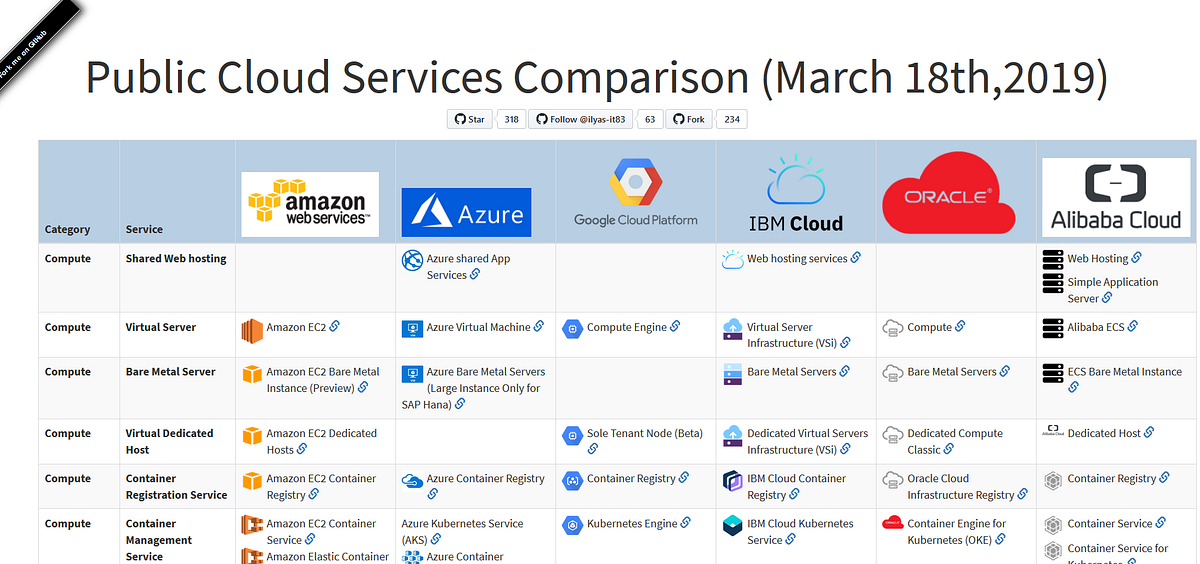Select Virtual Dedicated Host row label
Screen dimensions: 1200x564
pos(170,441)
